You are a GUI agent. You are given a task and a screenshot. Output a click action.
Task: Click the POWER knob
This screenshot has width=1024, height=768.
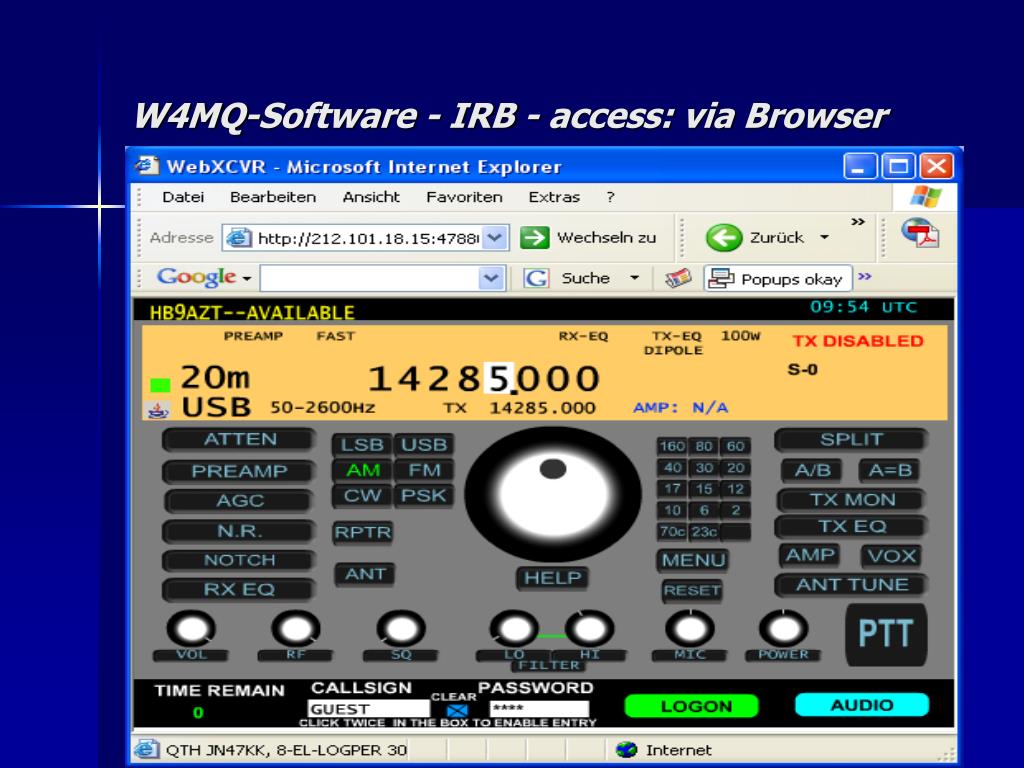783,629
